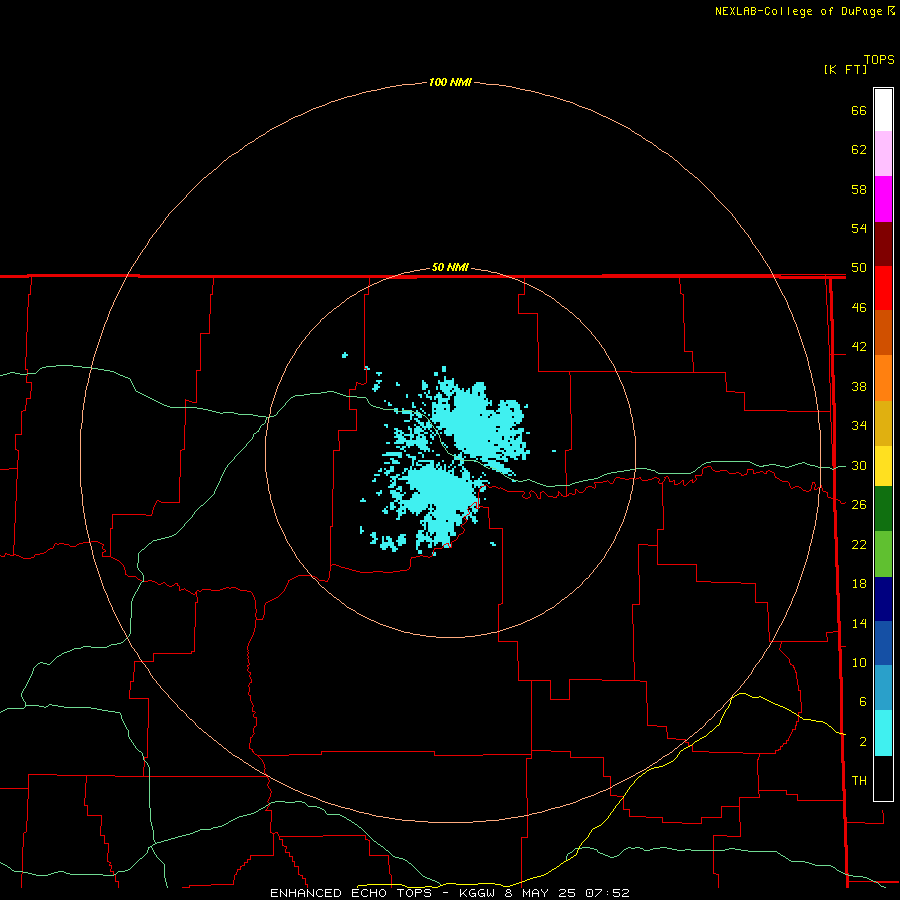
Task: Click the '14' legend value
Action: pyautogui.click(x=859, y=623)
